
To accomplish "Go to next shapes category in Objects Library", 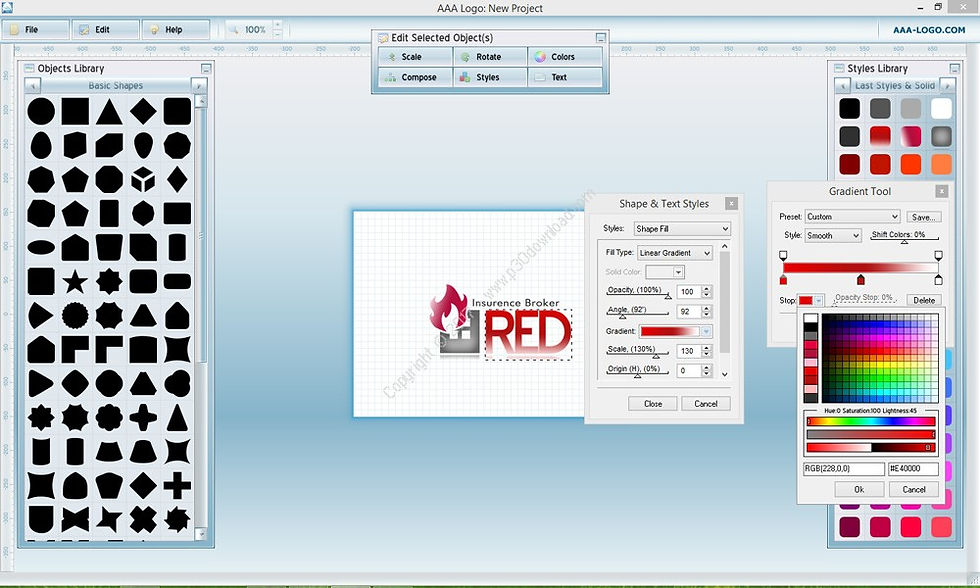I will [x=198, y=86].
